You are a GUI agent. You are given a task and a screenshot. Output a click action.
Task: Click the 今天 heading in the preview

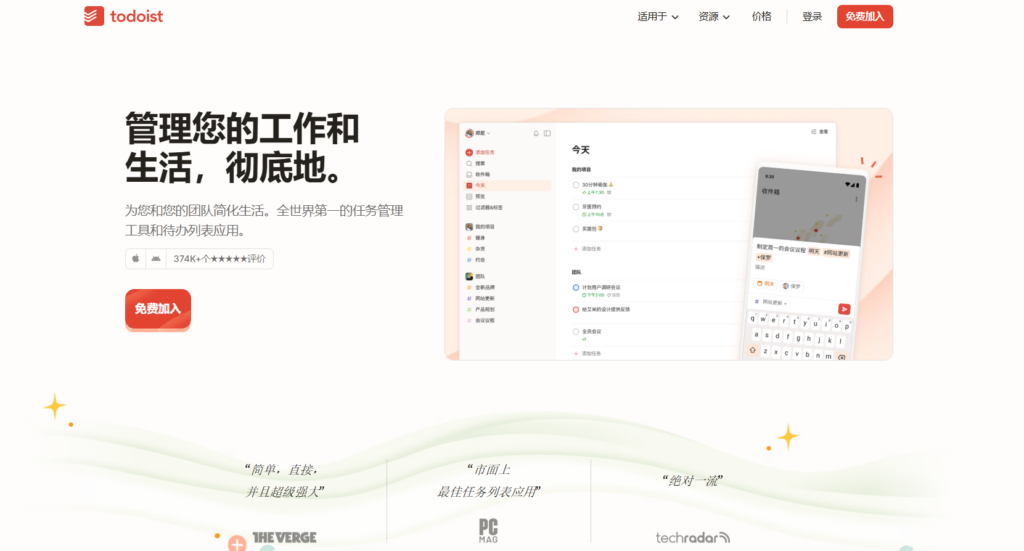pos(581,150)
